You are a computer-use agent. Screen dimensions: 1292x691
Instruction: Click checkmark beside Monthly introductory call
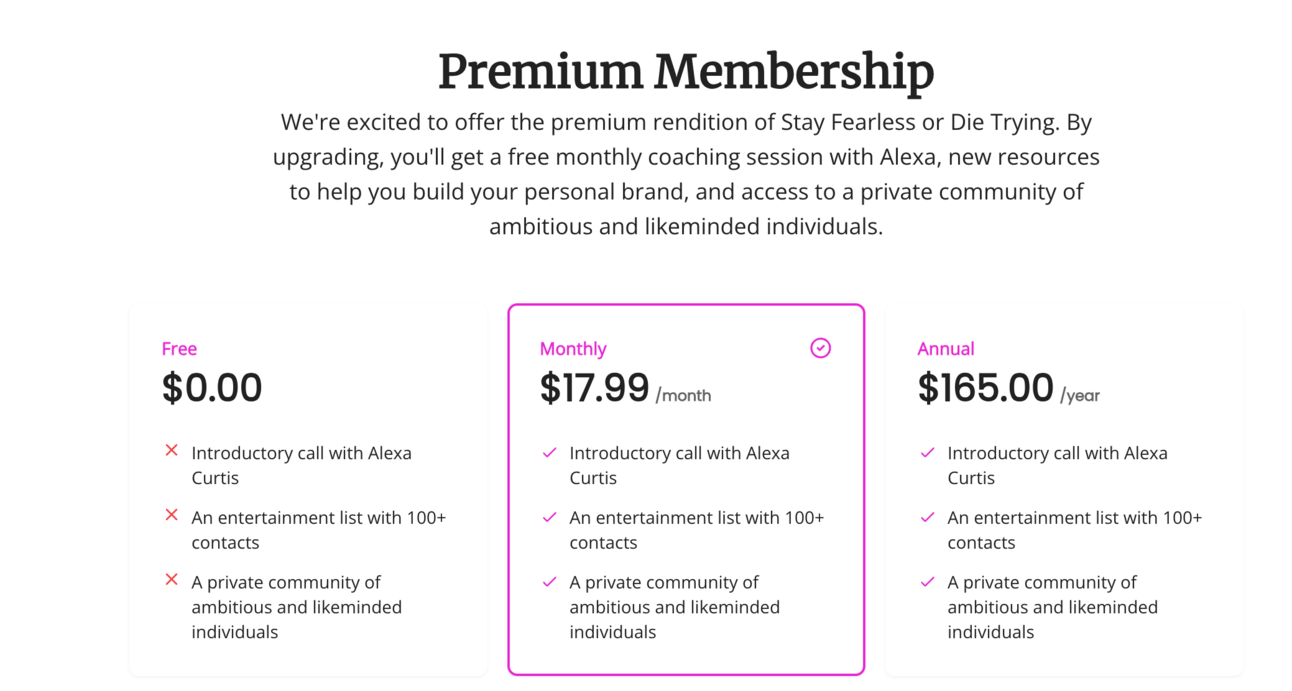[549, 453]
